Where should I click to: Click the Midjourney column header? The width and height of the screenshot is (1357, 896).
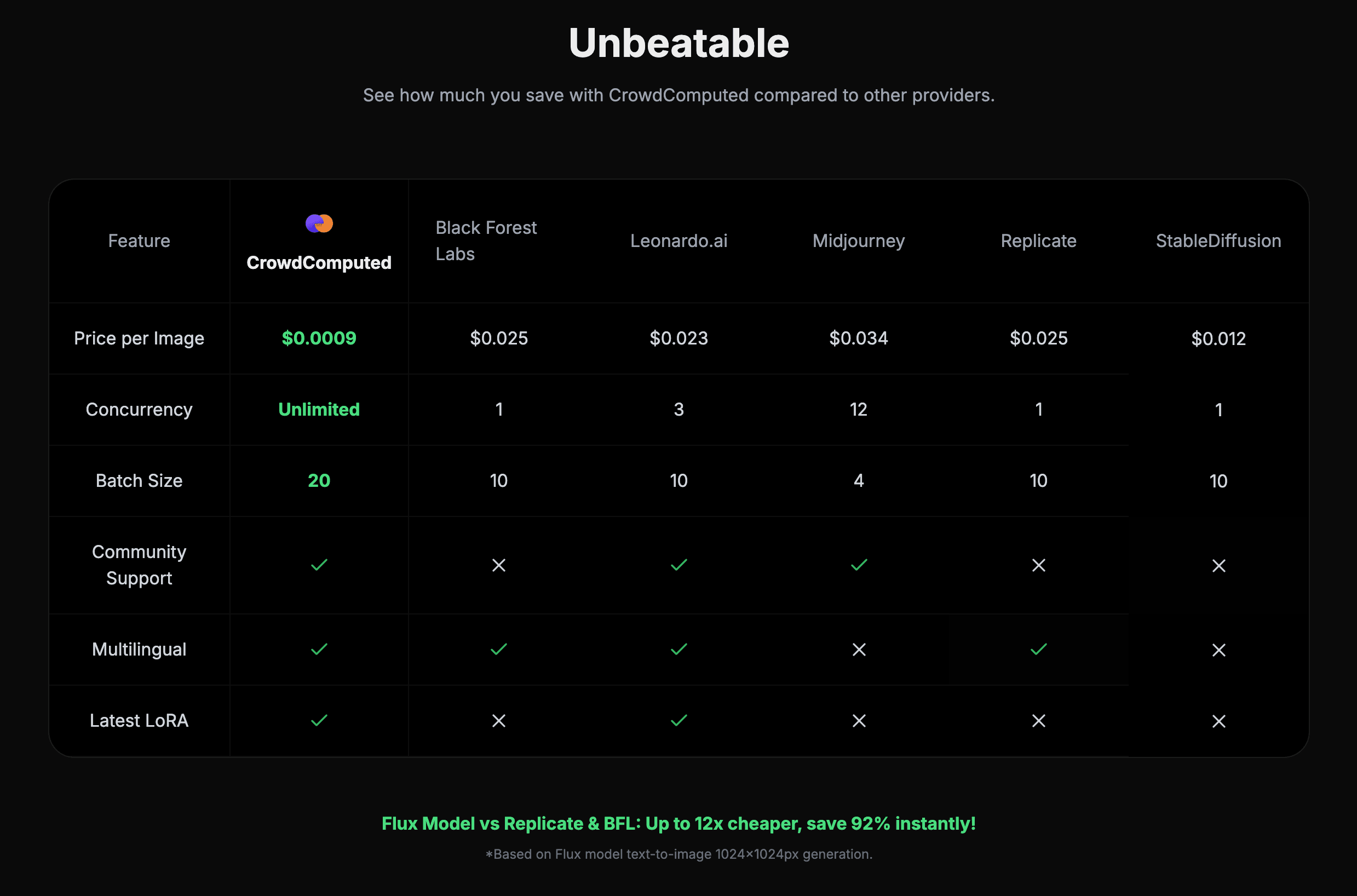coord(858,240)
